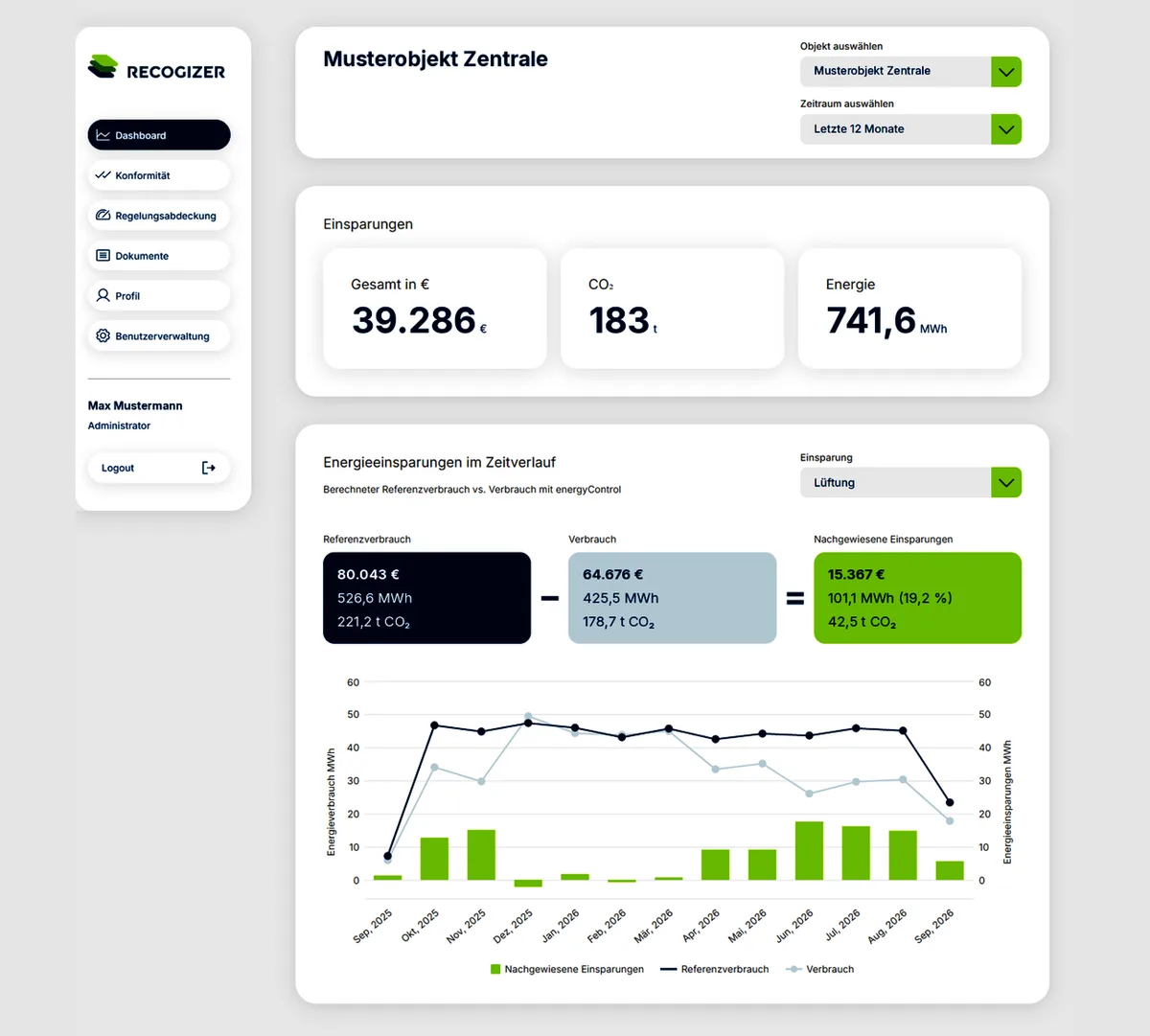Expand the Objekt auswählen dropdown arrow
The image size is (1150, 1036).
(x=1006, y=72)
